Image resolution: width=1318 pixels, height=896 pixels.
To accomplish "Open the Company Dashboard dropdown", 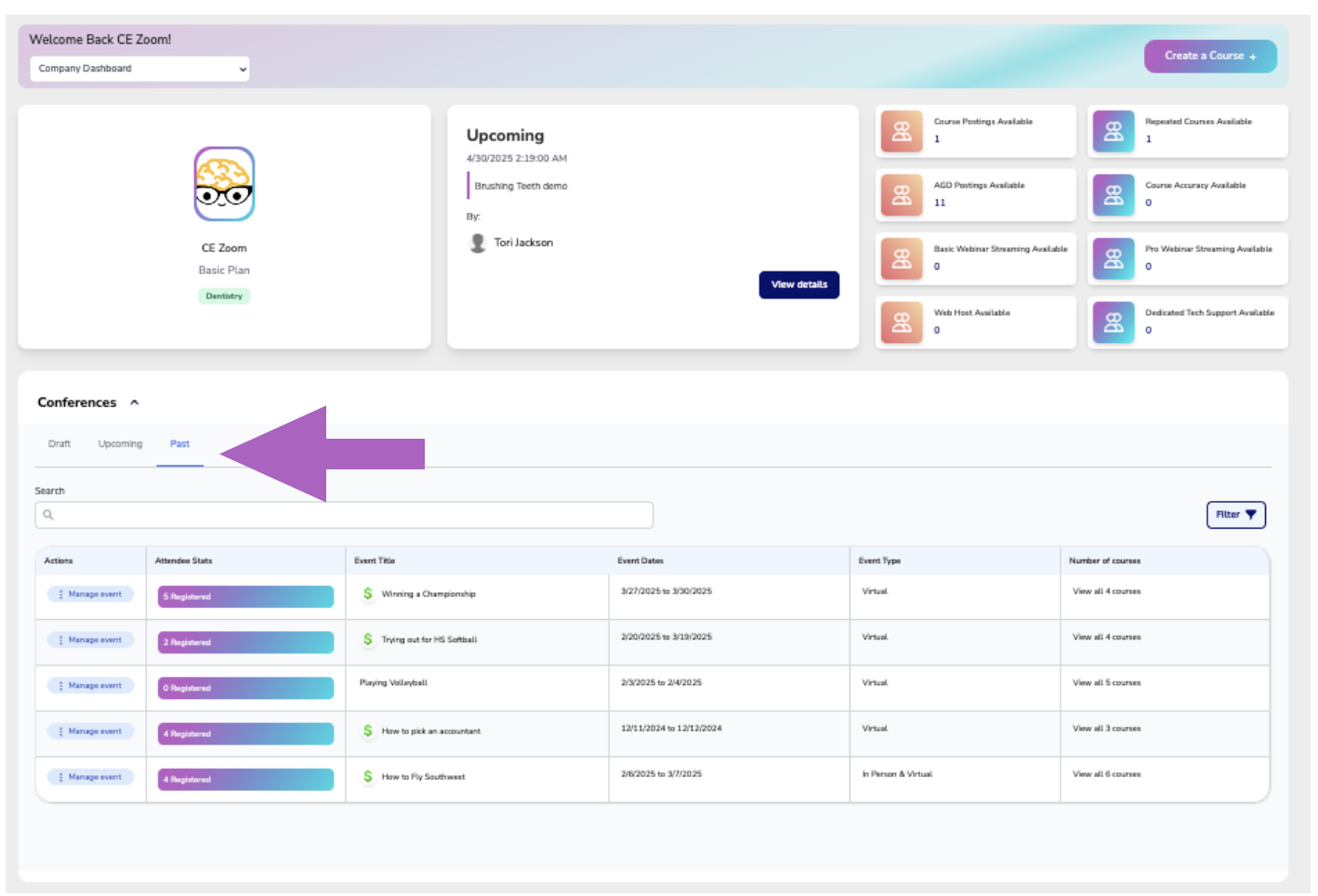I will [138, 68].
